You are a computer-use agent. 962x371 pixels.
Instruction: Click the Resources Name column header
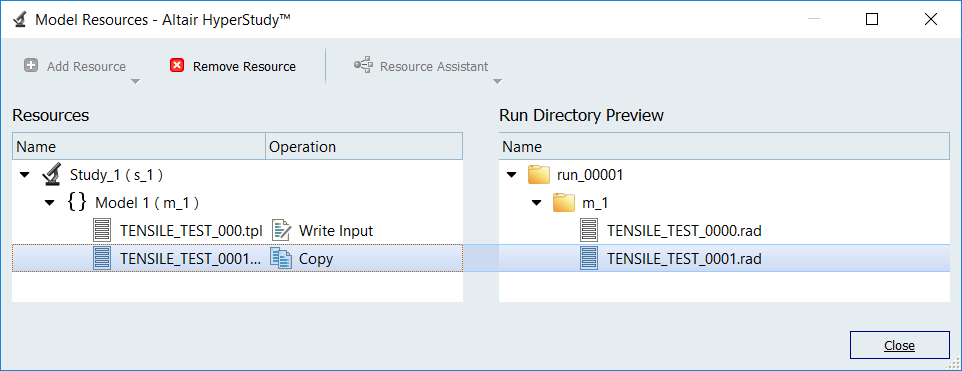(139, 147)
